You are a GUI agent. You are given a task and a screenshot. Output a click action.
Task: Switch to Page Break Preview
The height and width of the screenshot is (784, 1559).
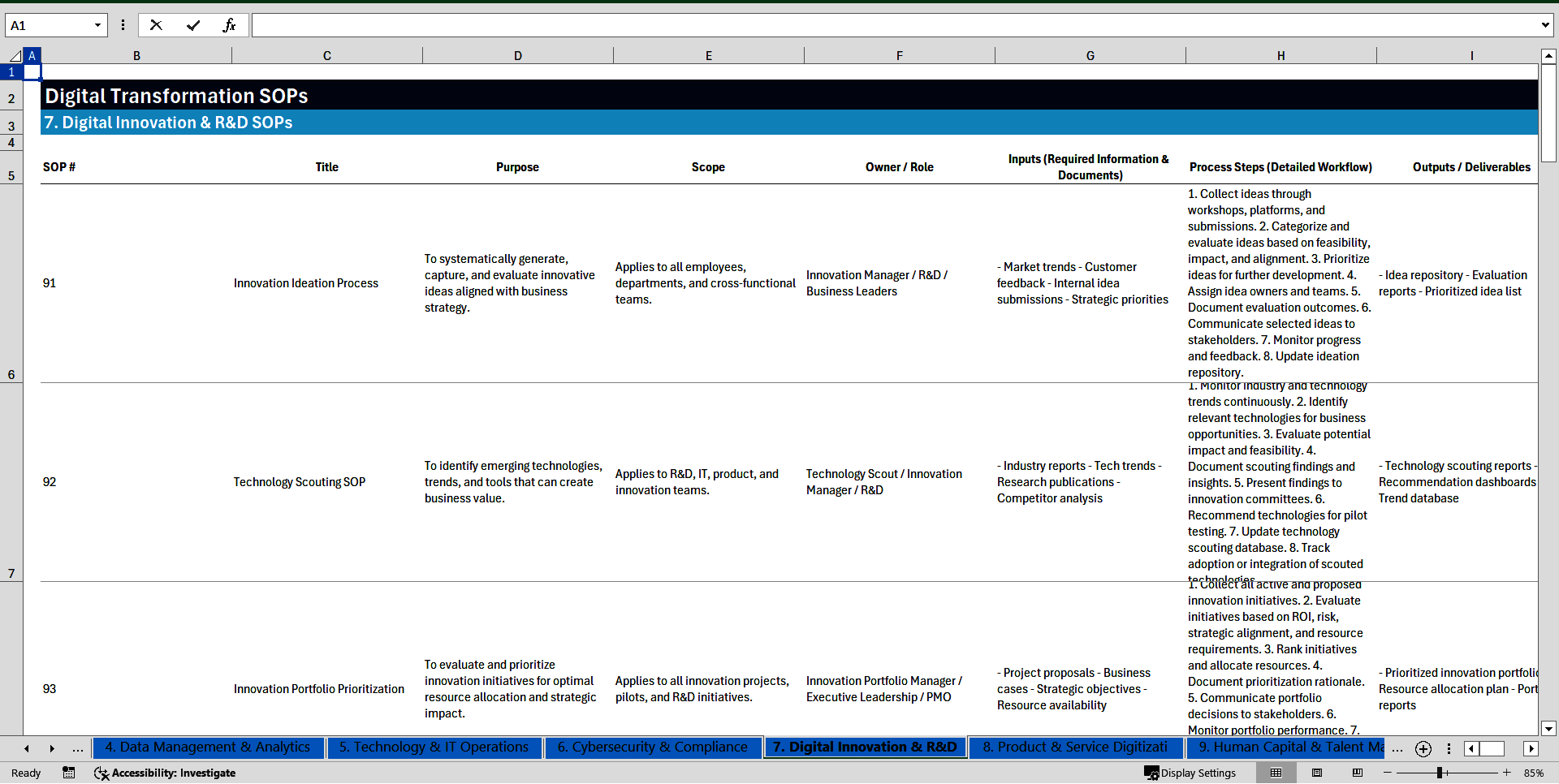[x=1357, y=773]
